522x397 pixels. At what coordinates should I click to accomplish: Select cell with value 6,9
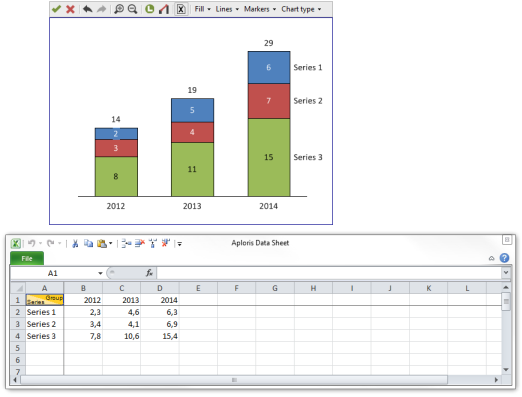click(160, 324)
